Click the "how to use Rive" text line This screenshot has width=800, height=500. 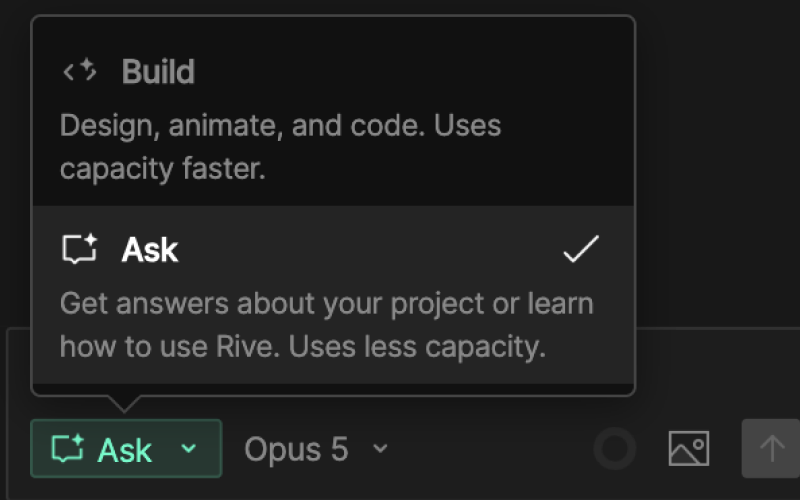[169, 347]
